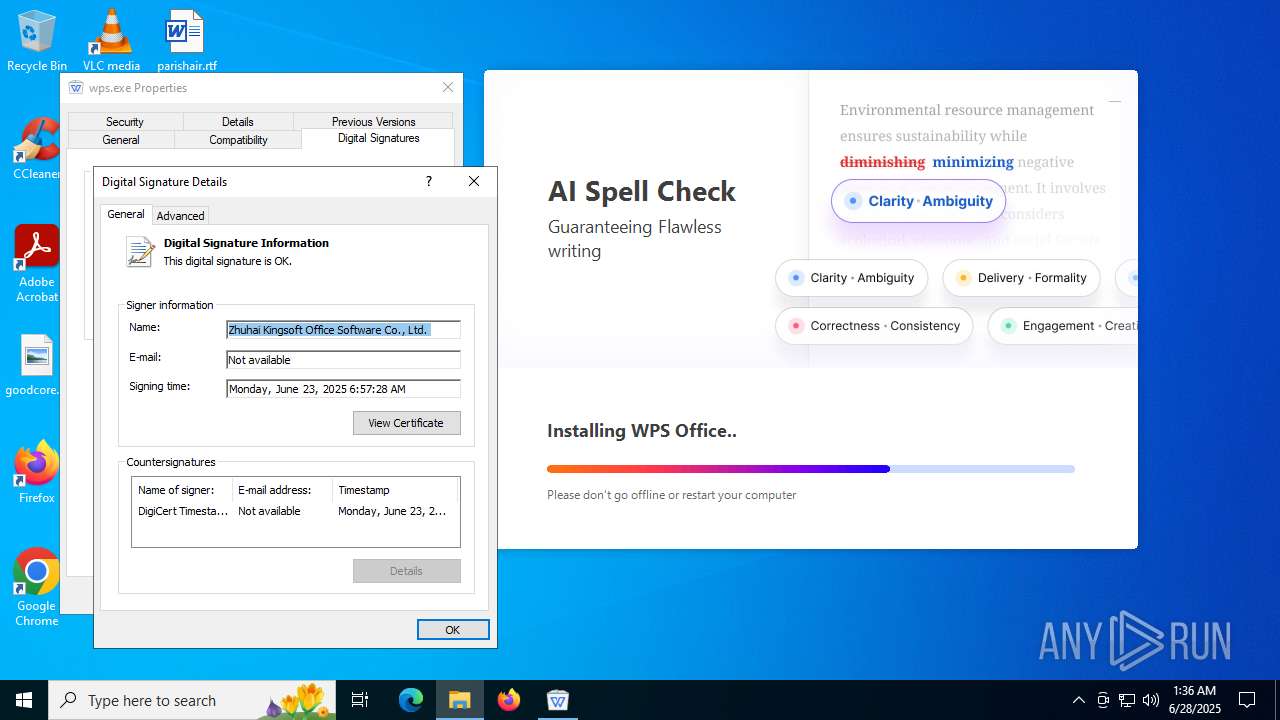The width and height of the screenshot is (1280, 720).
Task: Click the Signing time field
Action: [x=343, y=389]
